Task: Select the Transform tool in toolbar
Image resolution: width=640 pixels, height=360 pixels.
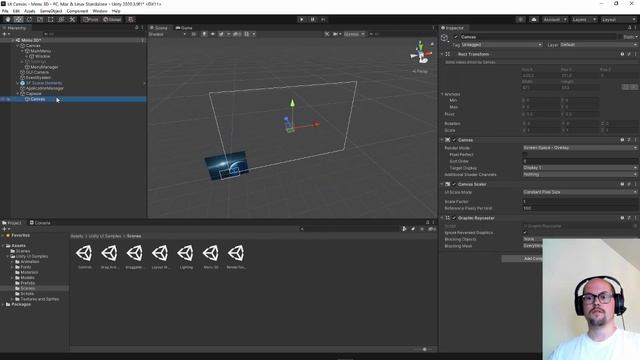Action: 61,19
